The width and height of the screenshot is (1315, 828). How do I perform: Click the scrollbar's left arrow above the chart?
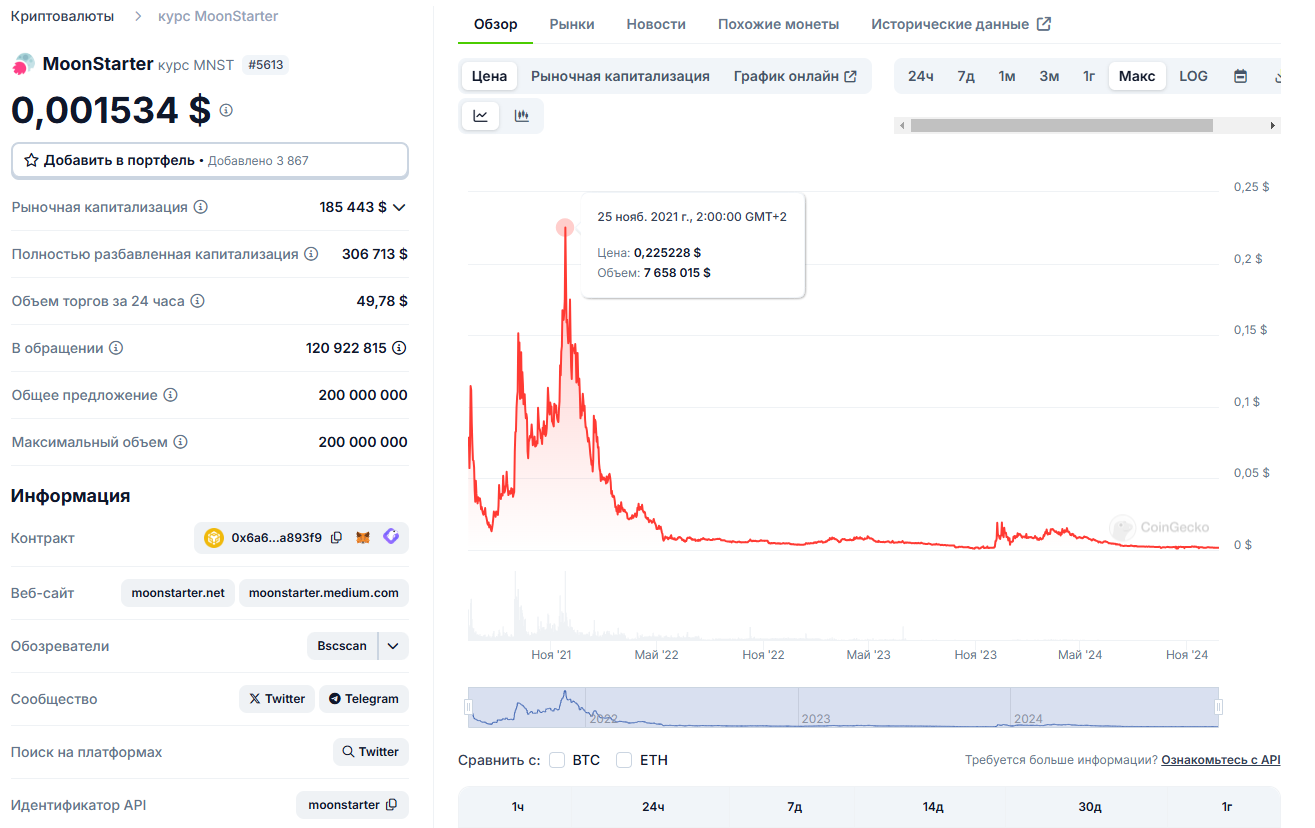902,126
